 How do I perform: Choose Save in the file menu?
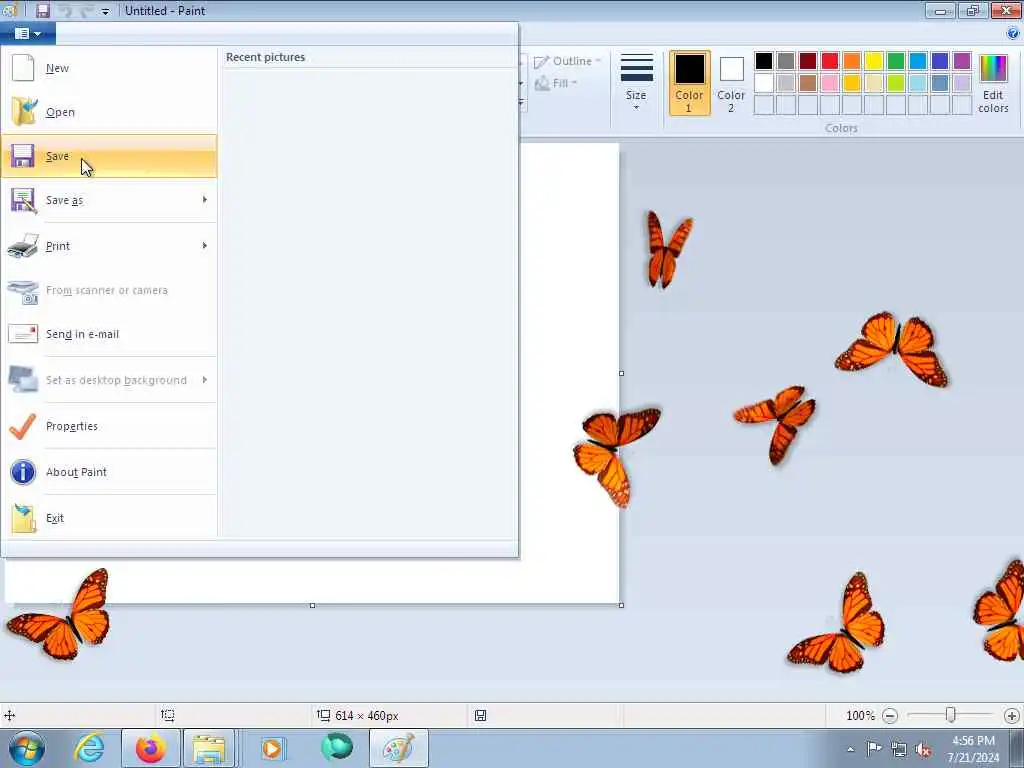(x=109, y=156)
